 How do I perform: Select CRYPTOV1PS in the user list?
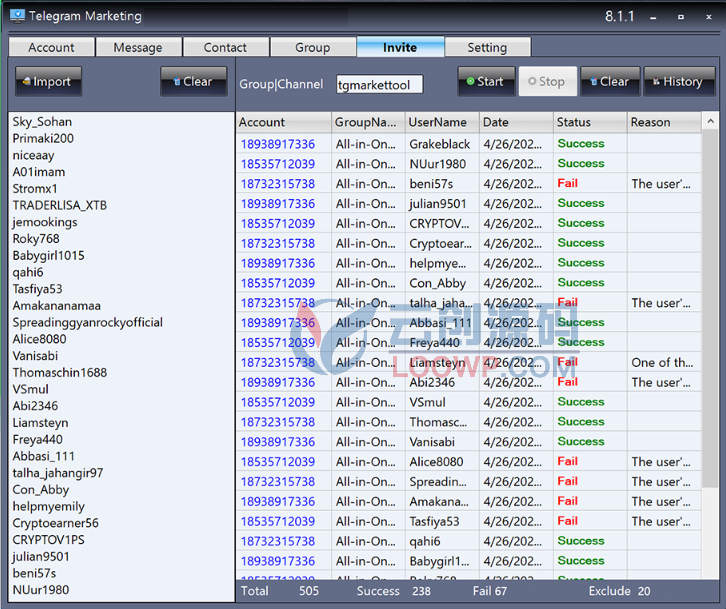49,540
